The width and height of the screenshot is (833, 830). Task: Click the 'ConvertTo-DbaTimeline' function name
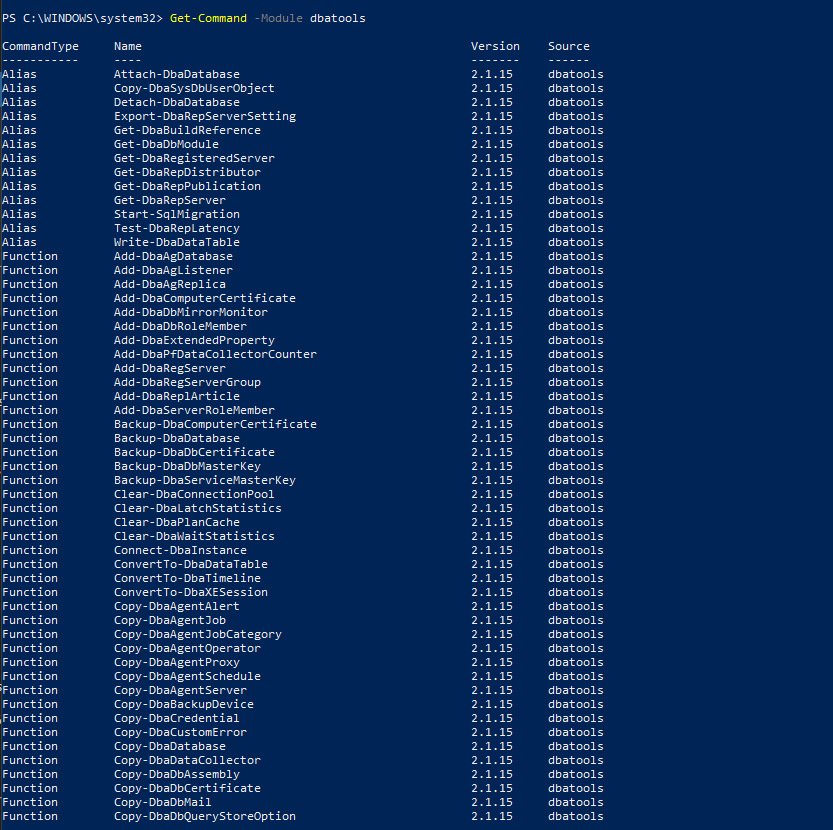coord(188,578)
